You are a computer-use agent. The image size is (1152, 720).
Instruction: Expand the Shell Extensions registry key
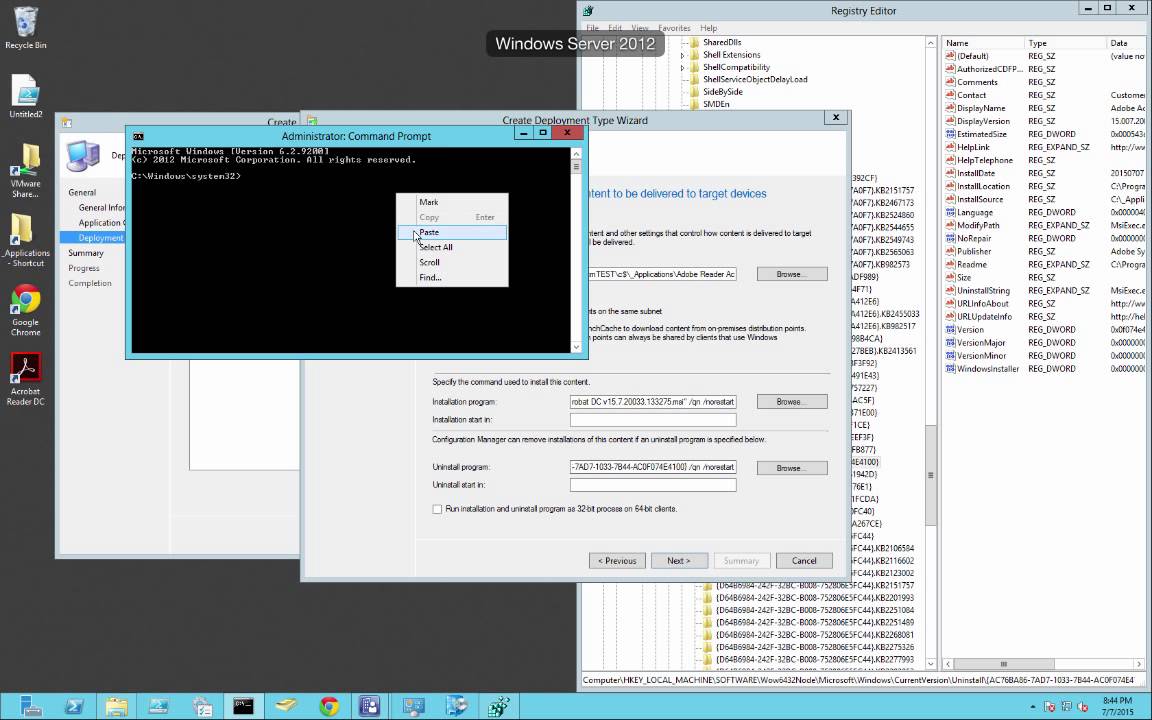[683, 55]
